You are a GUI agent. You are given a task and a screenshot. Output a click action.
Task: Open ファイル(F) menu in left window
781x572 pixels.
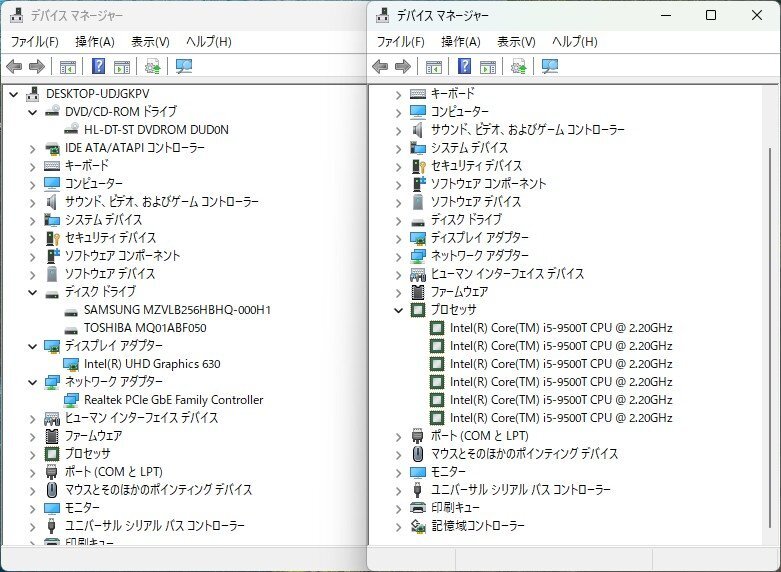[x=34, y=41]
